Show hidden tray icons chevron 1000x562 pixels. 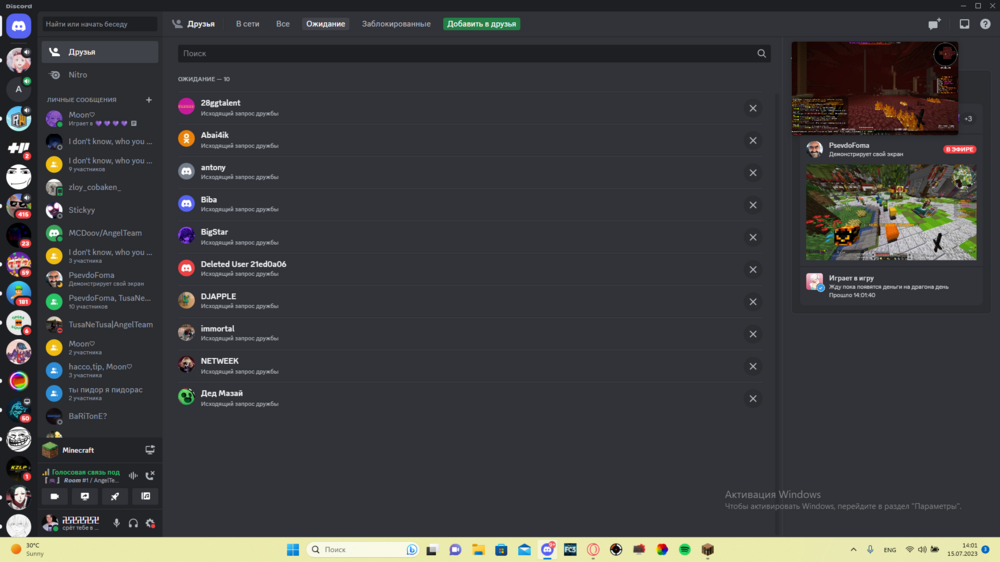coord(853,550)
